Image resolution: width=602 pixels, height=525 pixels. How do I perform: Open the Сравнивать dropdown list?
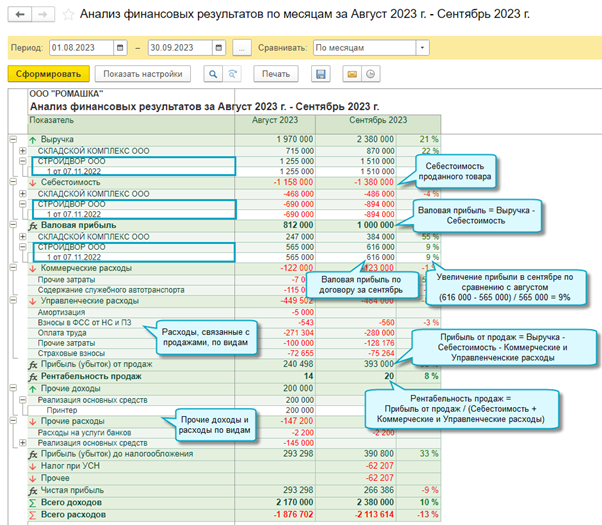tap(422, 48)
